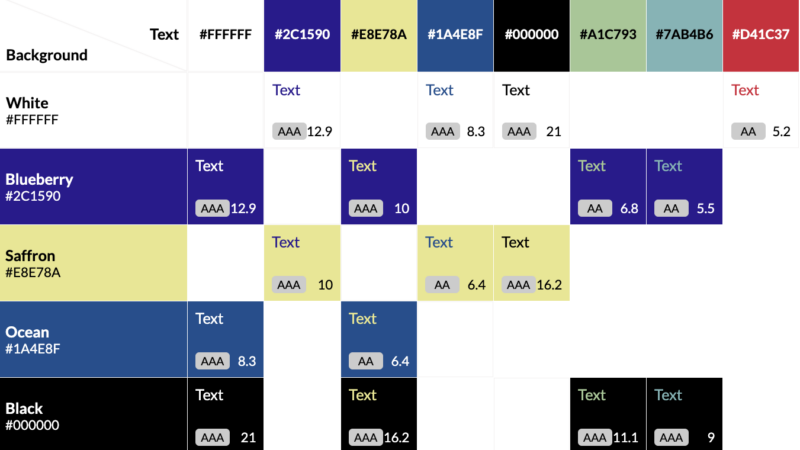Select the #E8E78A saffron column header swatch

[379, 35]
